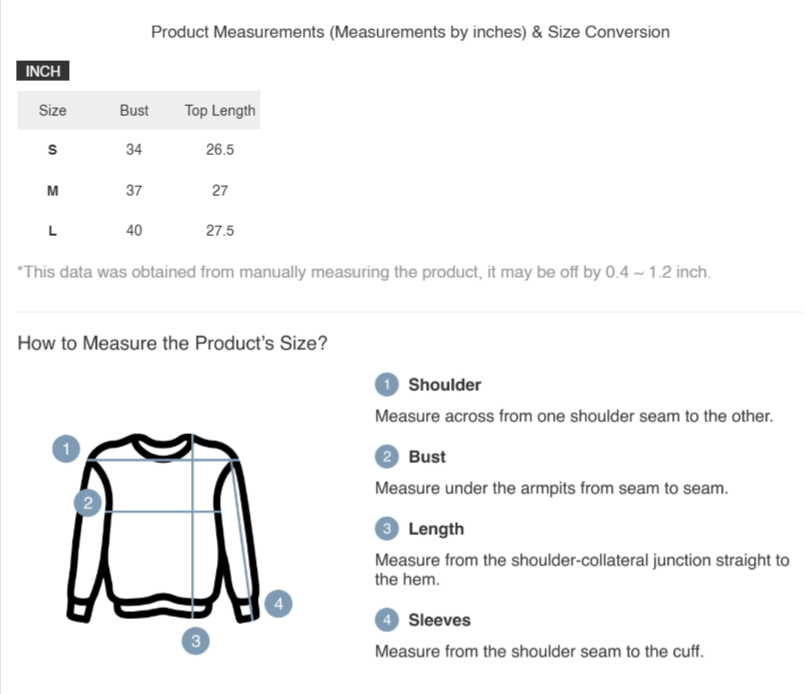Screen dimensions: 806x694
Task: Select the S size row label
Action: tap(52, 150)
